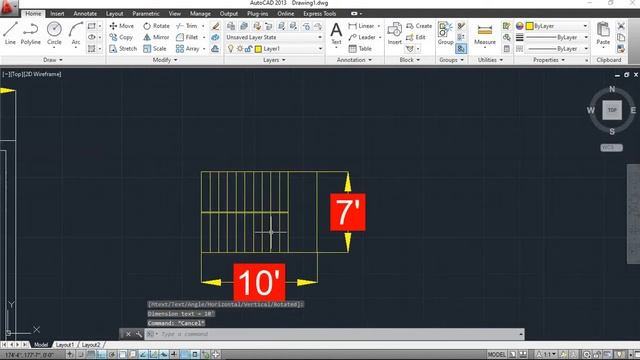The height and width of the screenshot is (360, 640).
Task: Select the Stretch tool
Action: (x=123, y=49)
